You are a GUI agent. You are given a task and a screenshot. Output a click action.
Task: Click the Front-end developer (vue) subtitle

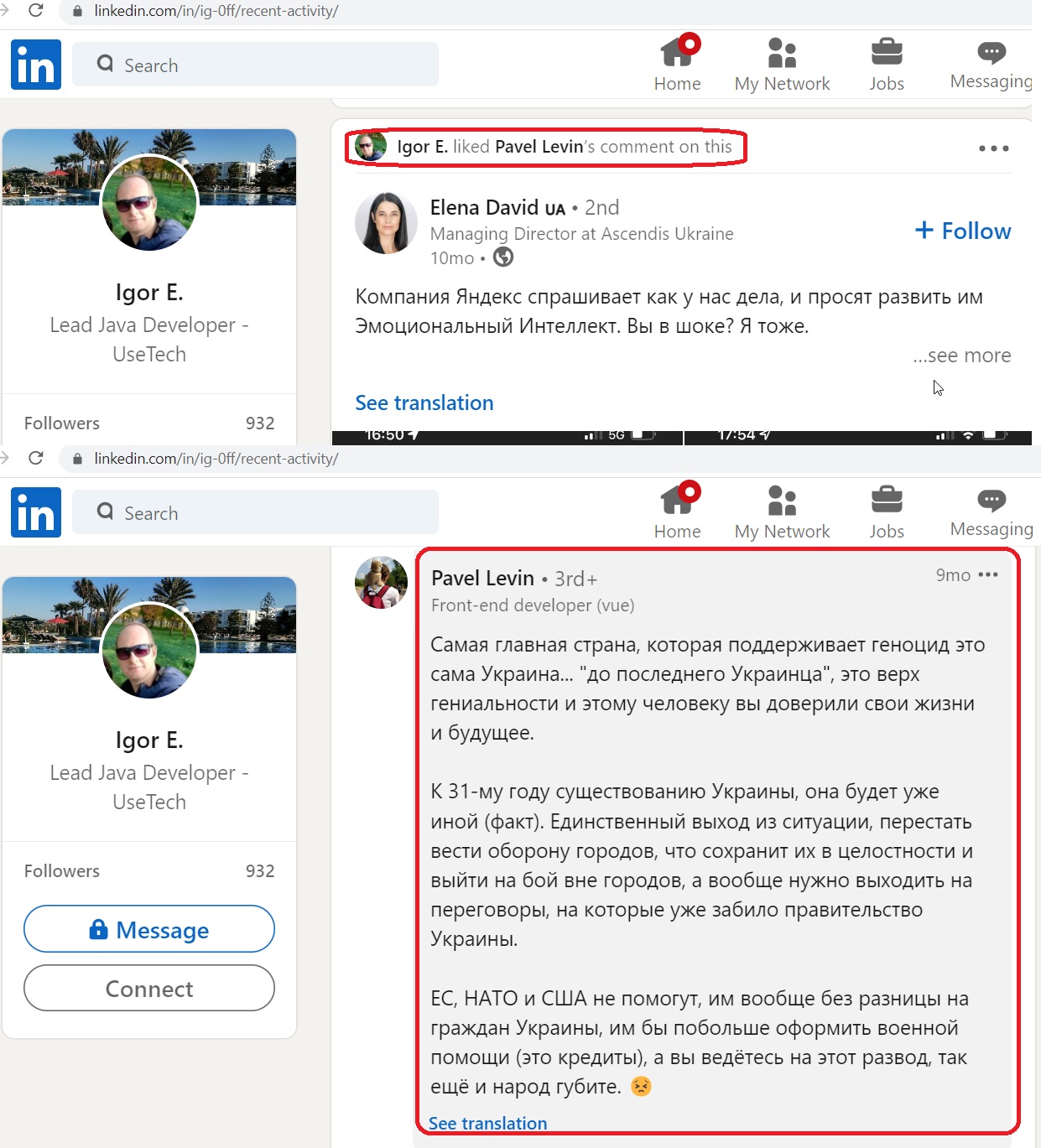point(533,605)
